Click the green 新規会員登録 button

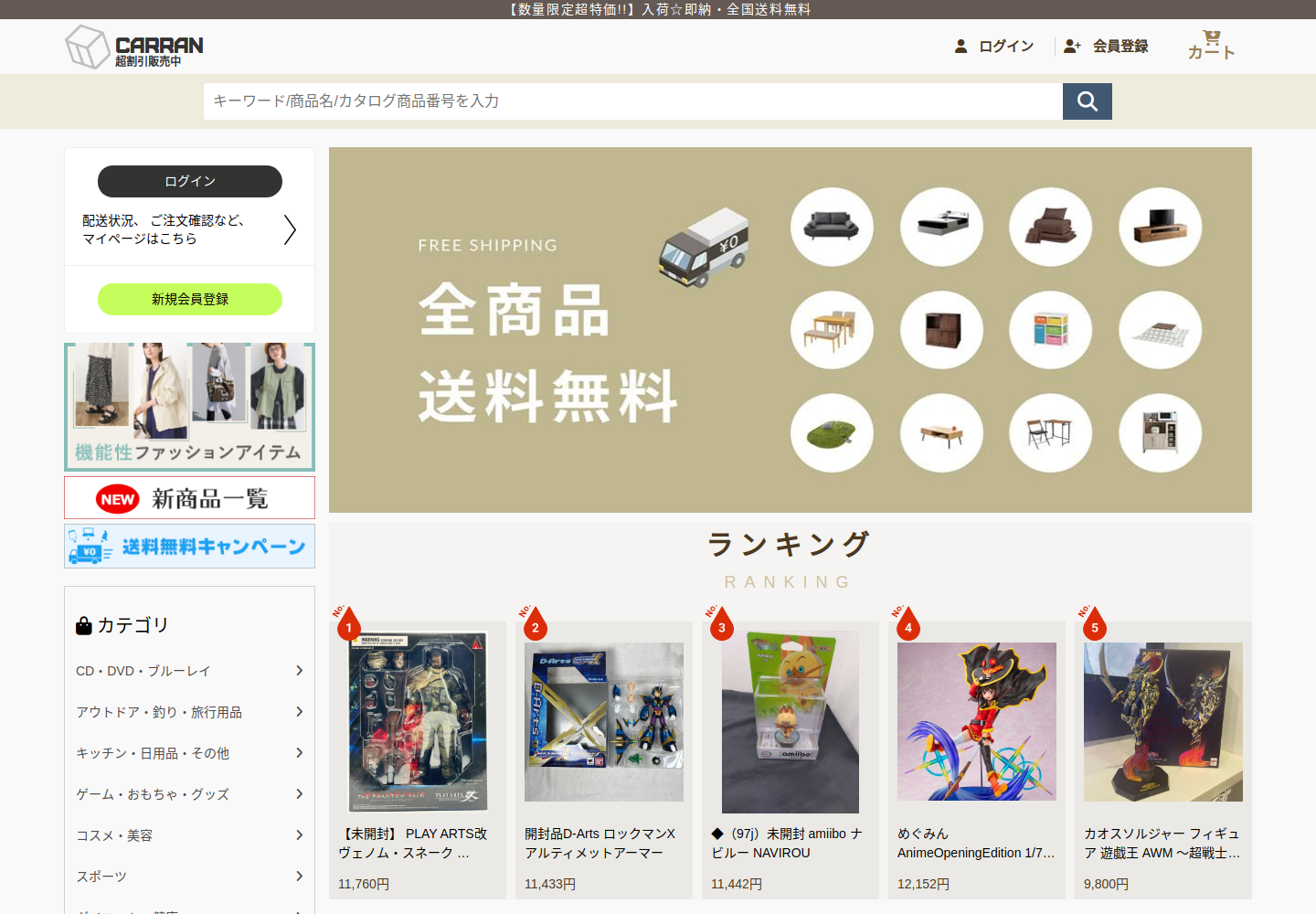(190, 299)
